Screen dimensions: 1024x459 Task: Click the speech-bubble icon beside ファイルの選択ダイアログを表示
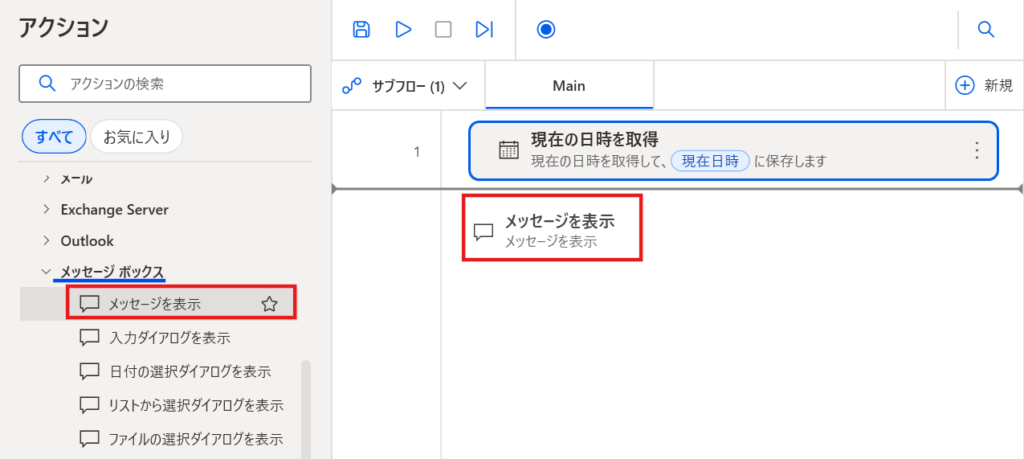89,439
